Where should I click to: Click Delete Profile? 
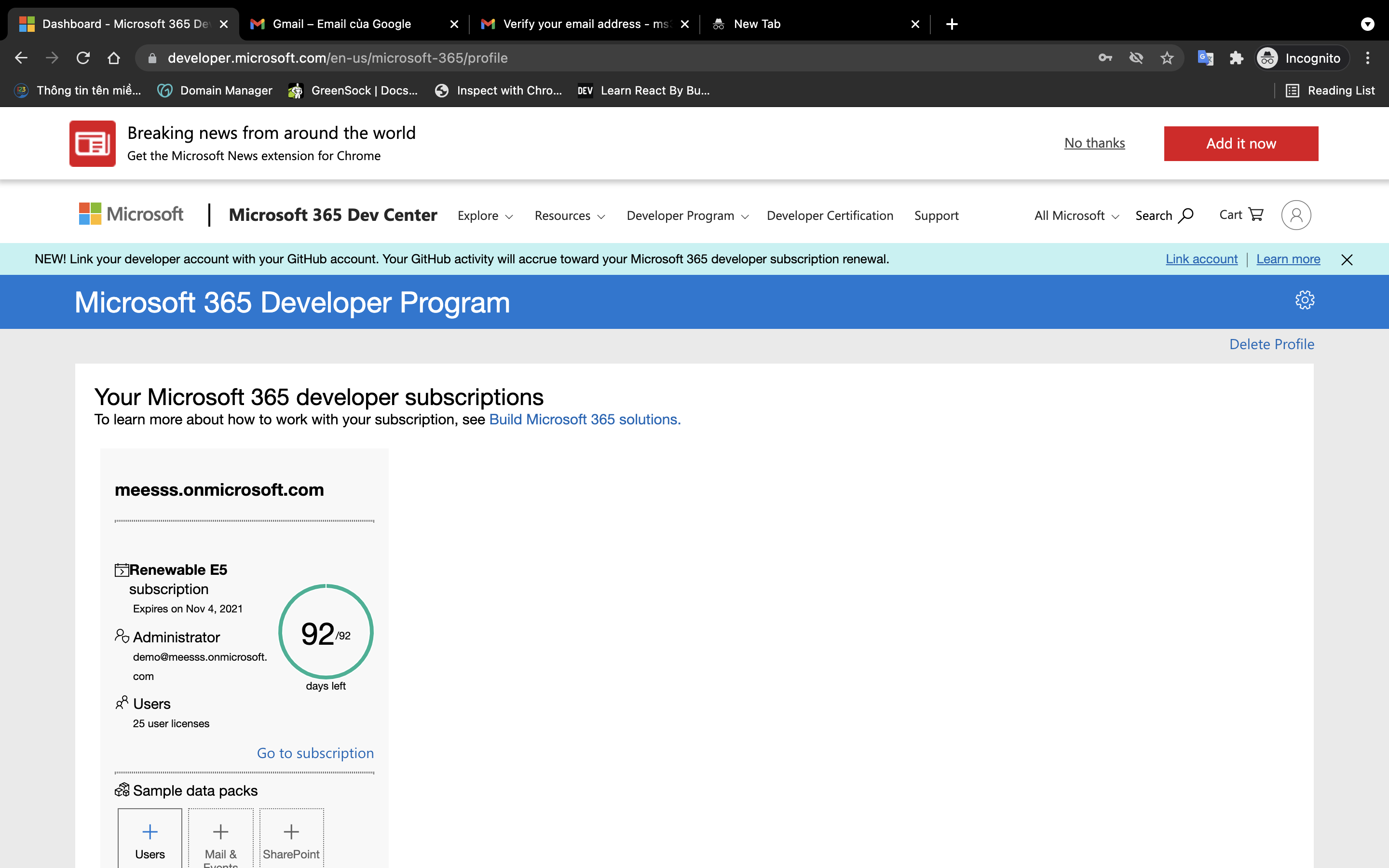click(1271, 344)
